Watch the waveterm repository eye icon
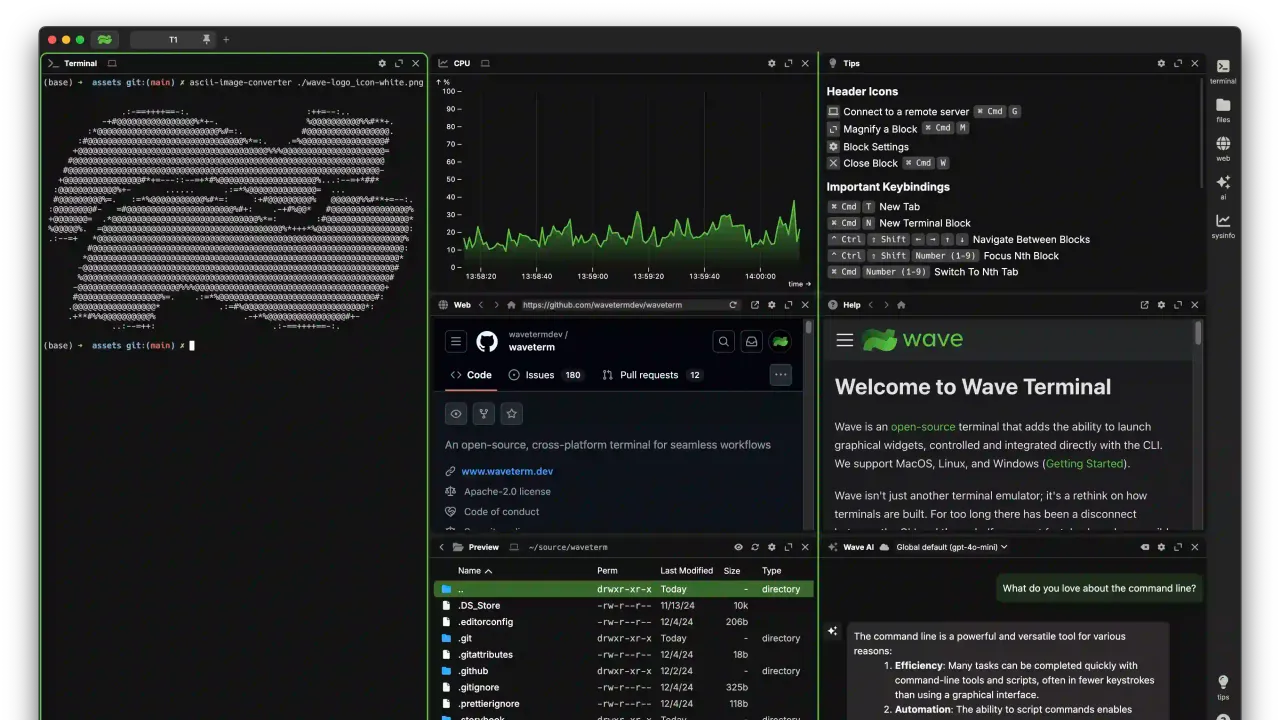Viewport: 1280px width, 720px height. click(x=456, y=413)
